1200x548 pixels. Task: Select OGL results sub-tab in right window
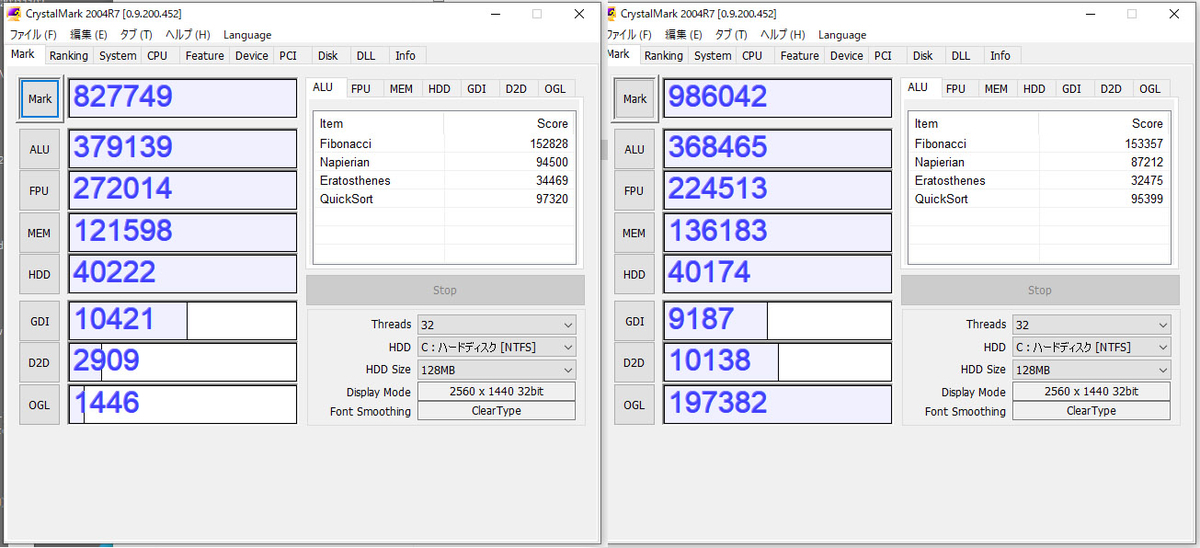[1150, 89]
